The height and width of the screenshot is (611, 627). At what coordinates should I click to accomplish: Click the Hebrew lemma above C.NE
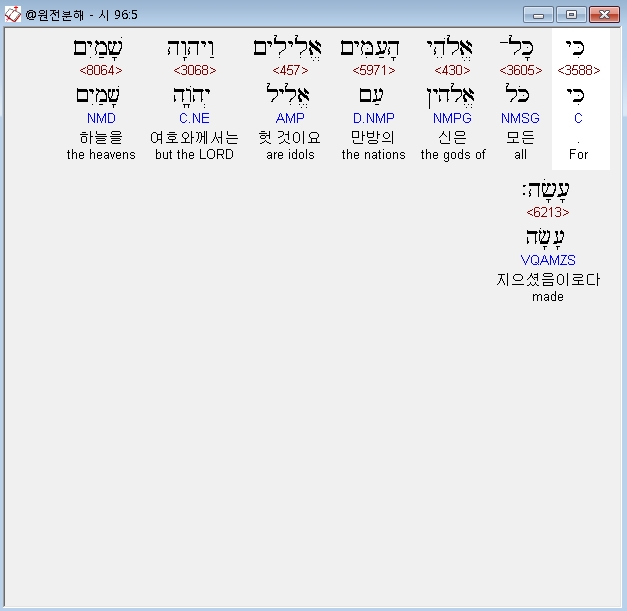pyautogui.click(x=191, y=96)
